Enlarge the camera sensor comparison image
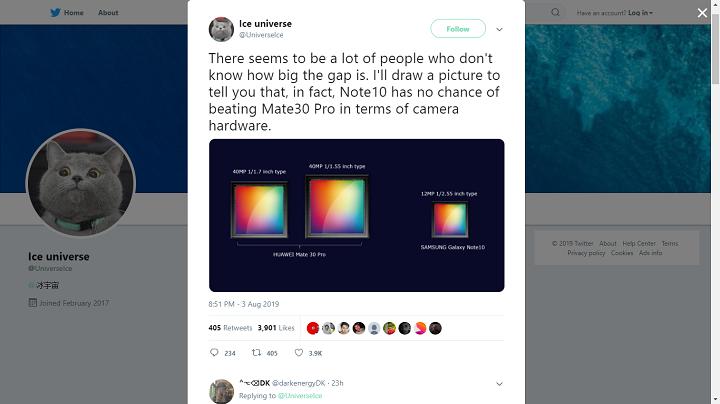Image resolution: width=720 pixels, height=404 pixels. pos(356,215)
